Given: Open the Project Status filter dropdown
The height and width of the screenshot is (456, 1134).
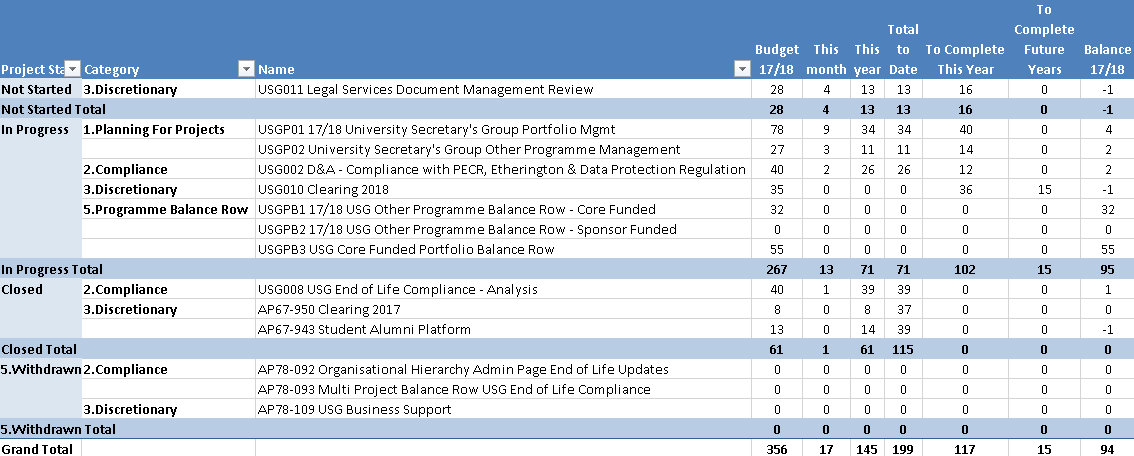Looking at the screenshot, I should [71, 69].
